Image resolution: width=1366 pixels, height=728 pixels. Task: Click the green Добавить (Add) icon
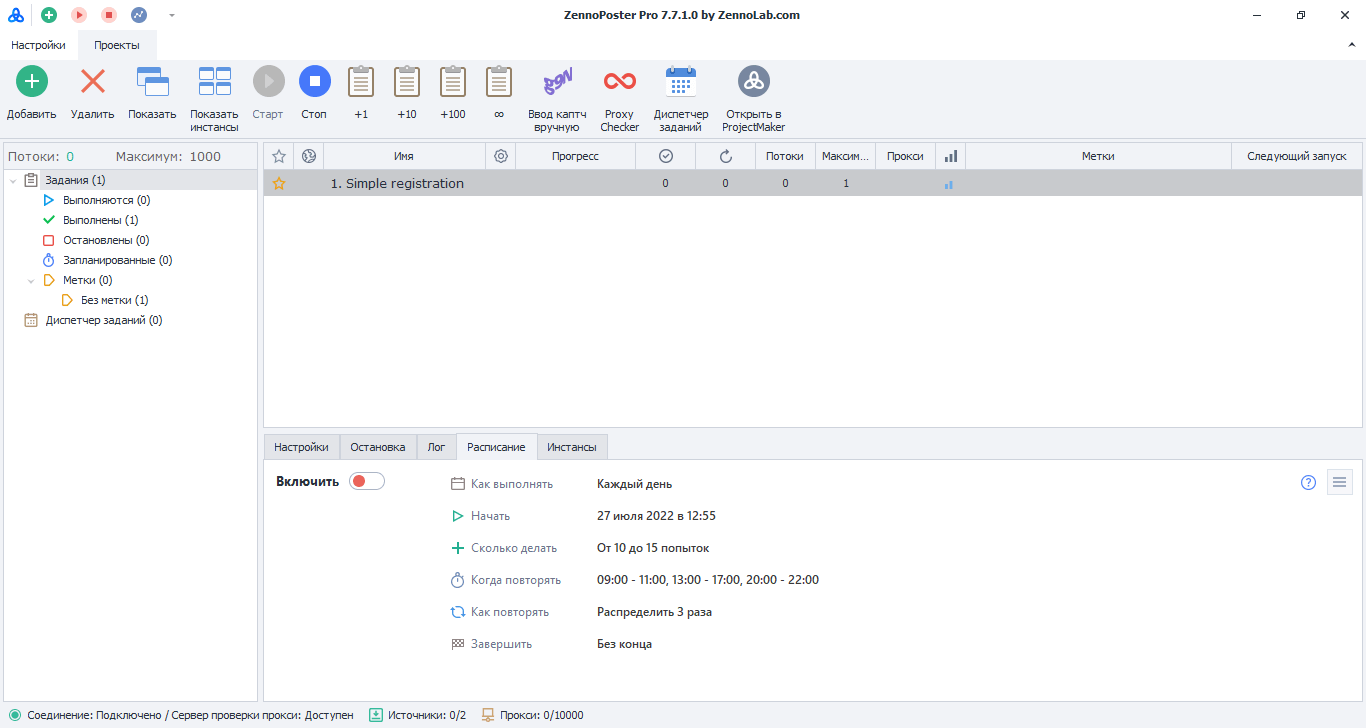click(x=32, y=82)
